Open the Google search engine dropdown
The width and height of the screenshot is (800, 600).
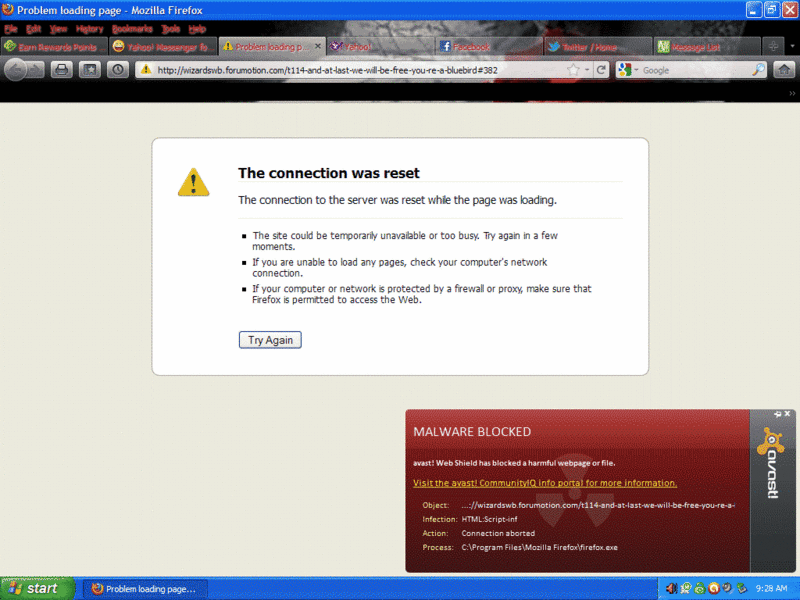click(636, 70)
